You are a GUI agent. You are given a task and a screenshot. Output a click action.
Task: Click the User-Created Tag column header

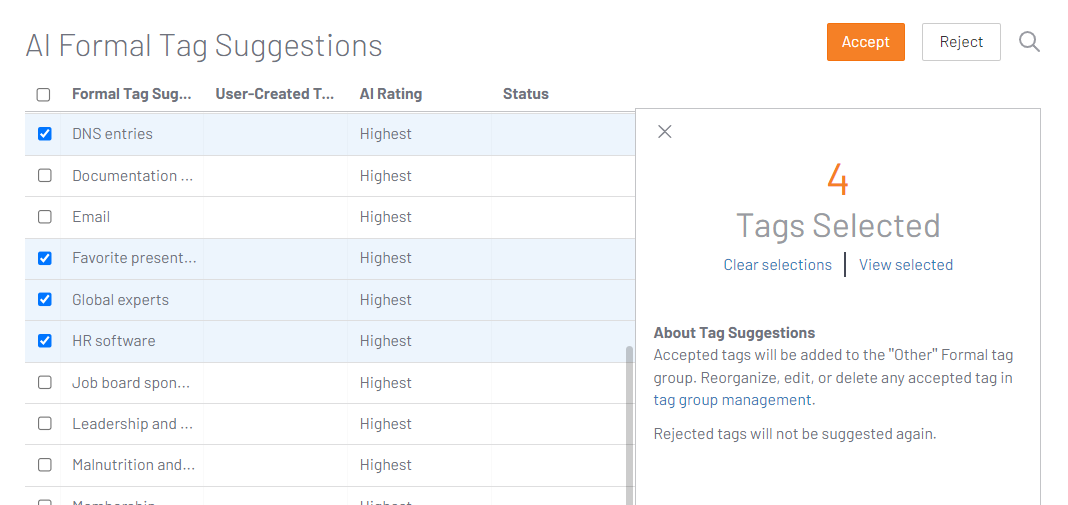coord(274,94)
